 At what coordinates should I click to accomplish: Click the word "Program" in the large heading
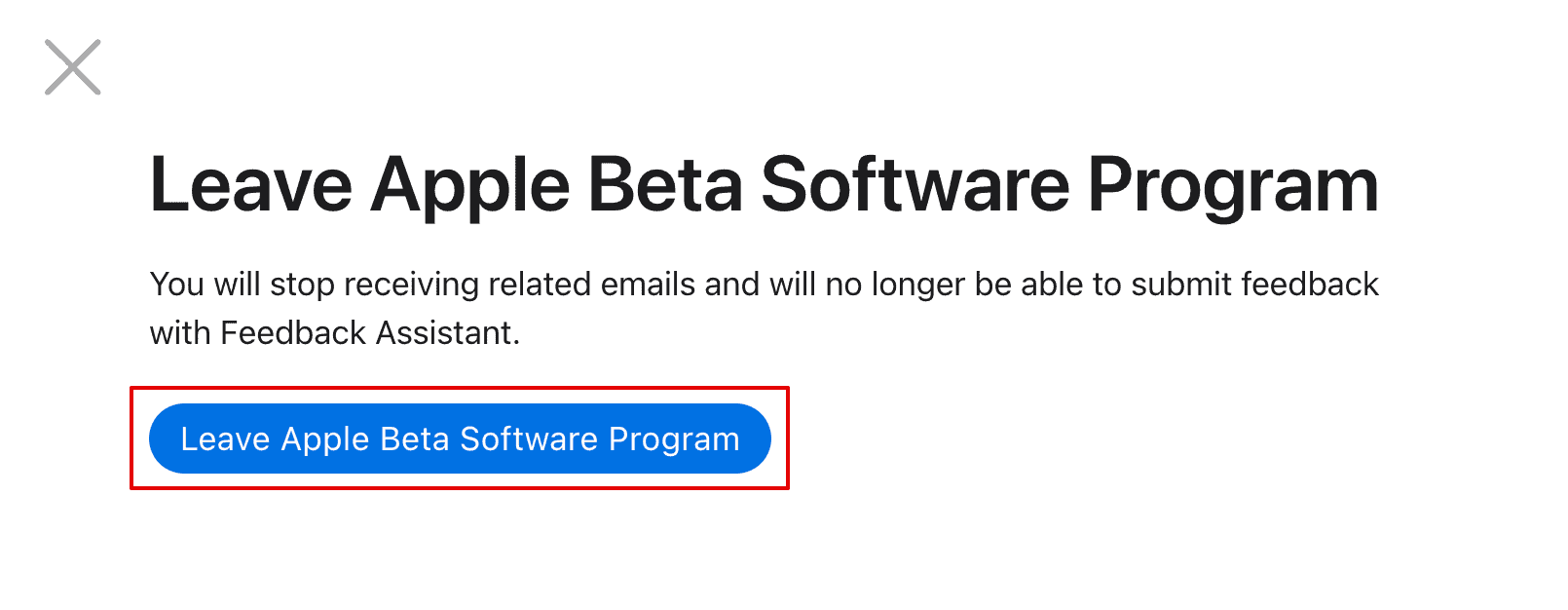coord(1232,185)
